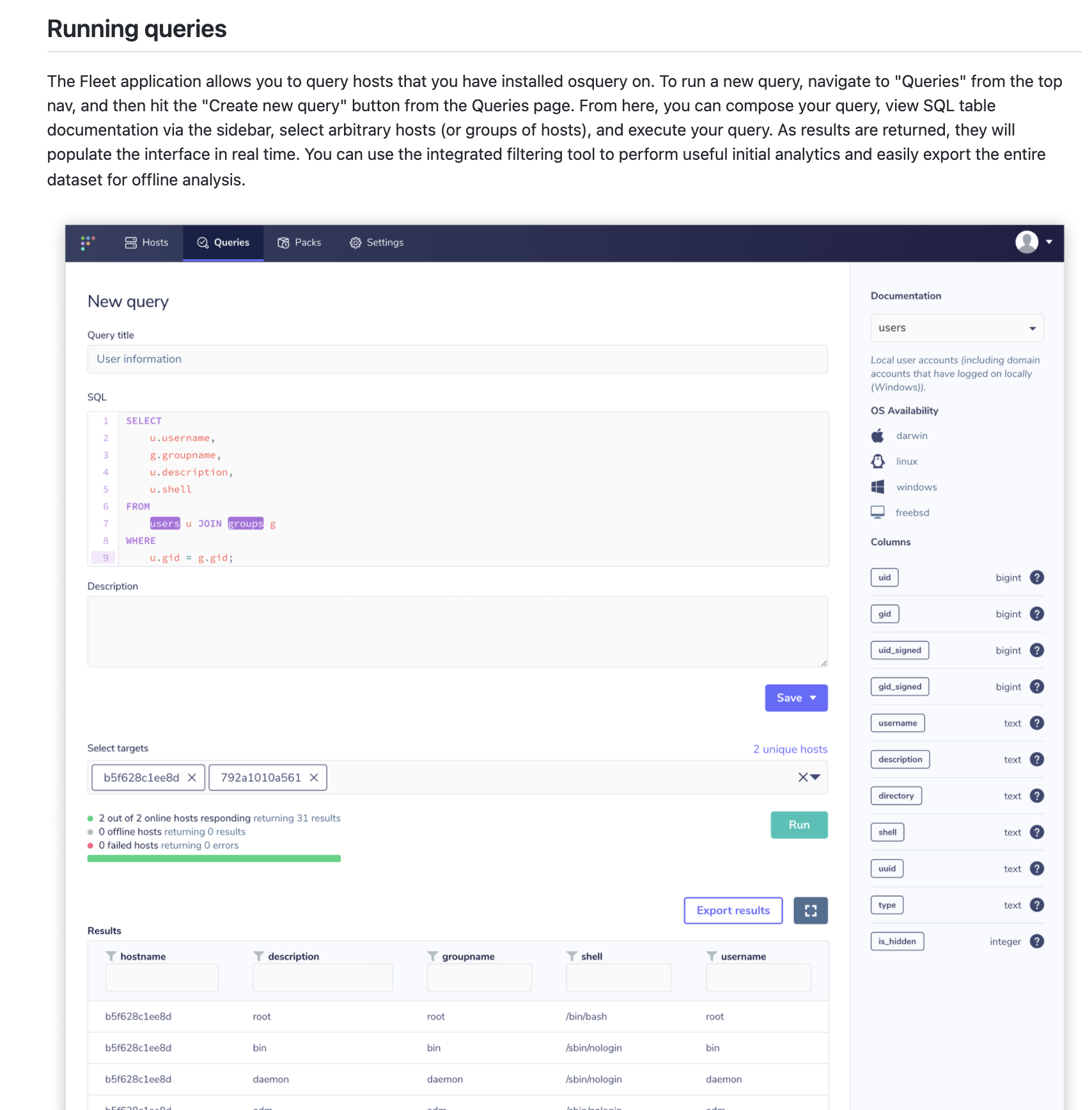The width and height of the screenshot is (1092, 1110).
Task: Open the Select targets chevron dropdown
Action: tap(816, 778)
